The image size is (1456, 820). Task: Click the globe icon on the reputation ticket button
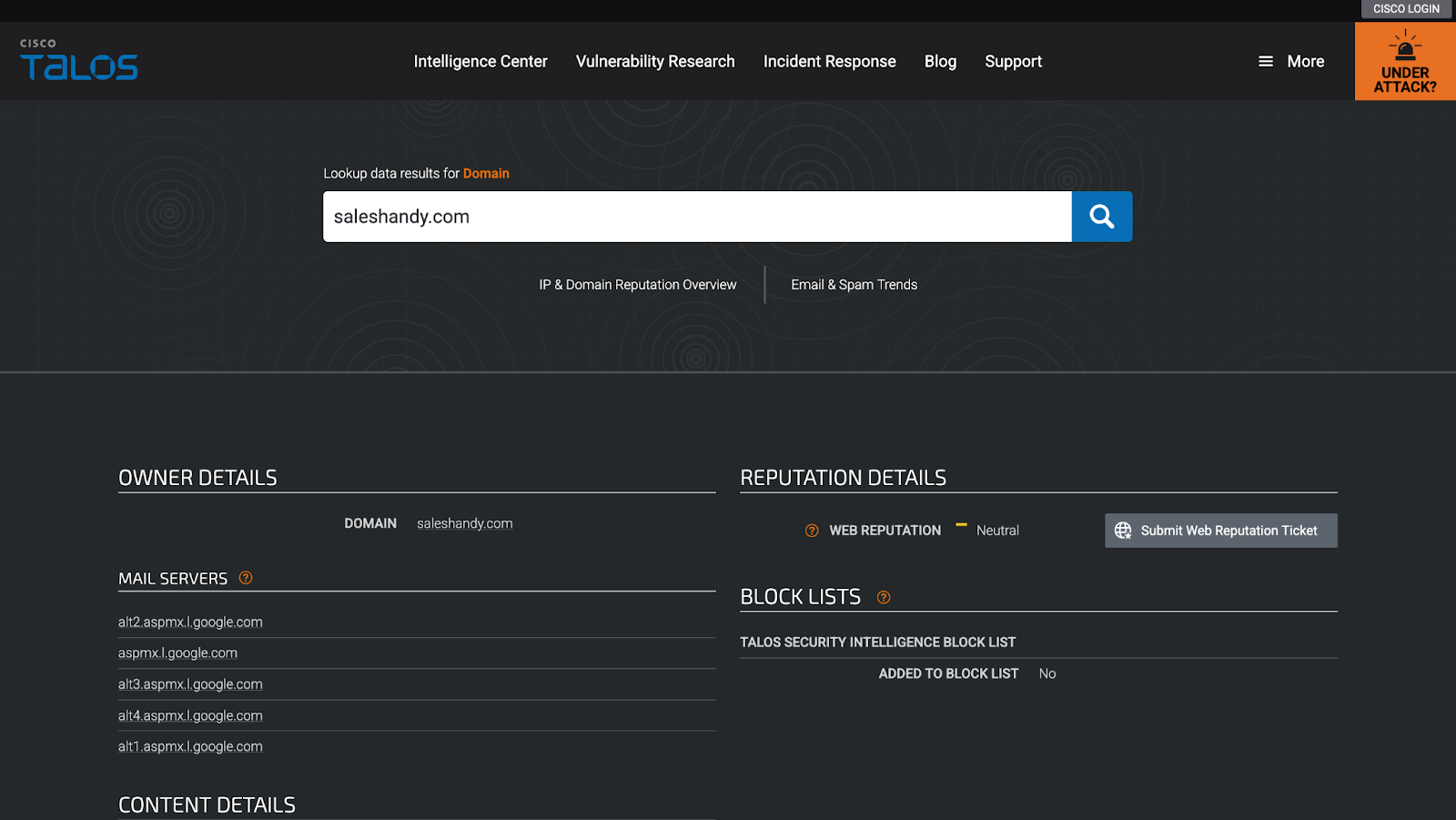pyautogui.click(x=1123, y=531)
